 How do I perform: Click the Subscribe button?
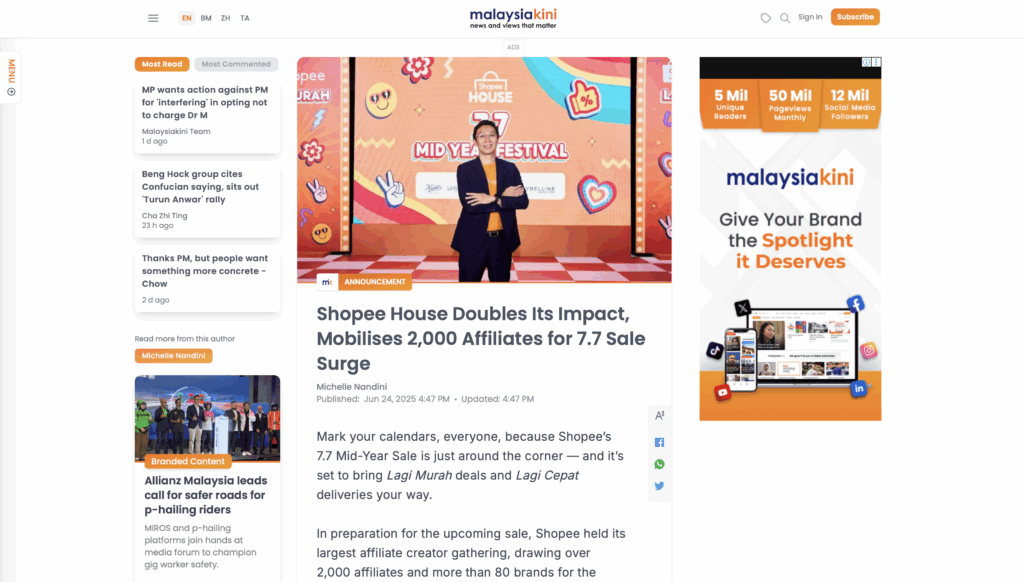pyautogui.click(x=855, y=17)
